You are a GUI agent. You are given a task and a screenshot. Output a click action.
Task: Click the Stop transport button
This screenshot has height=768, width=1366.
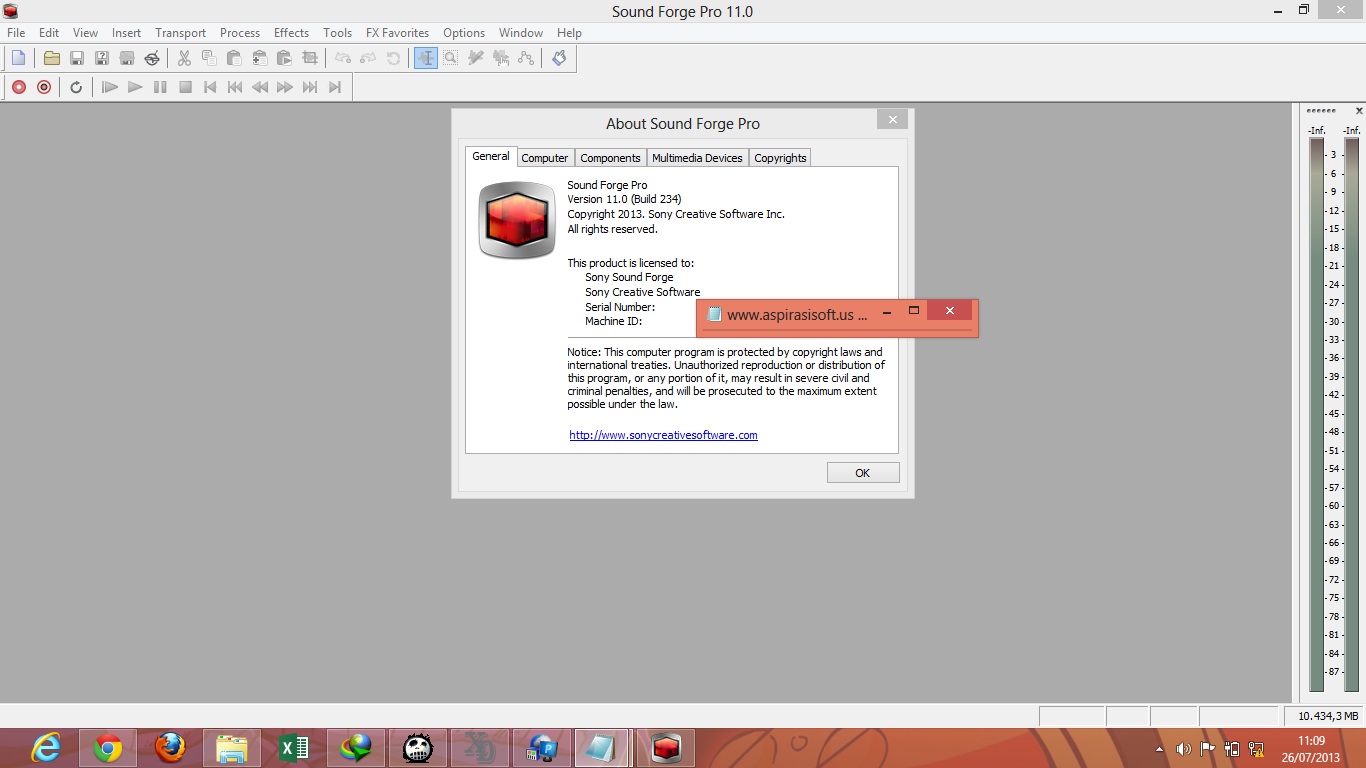(185, 87)
